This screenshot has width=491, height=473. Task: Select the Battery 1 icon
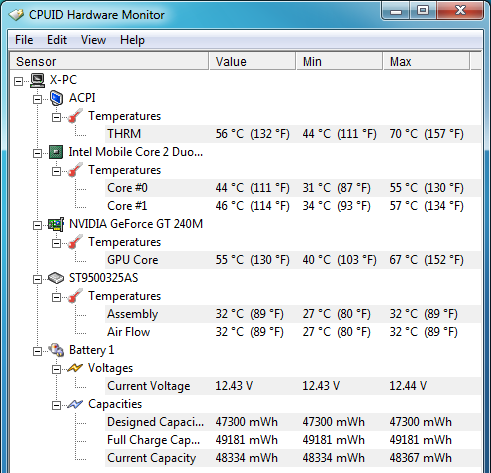tap(56, 350)
